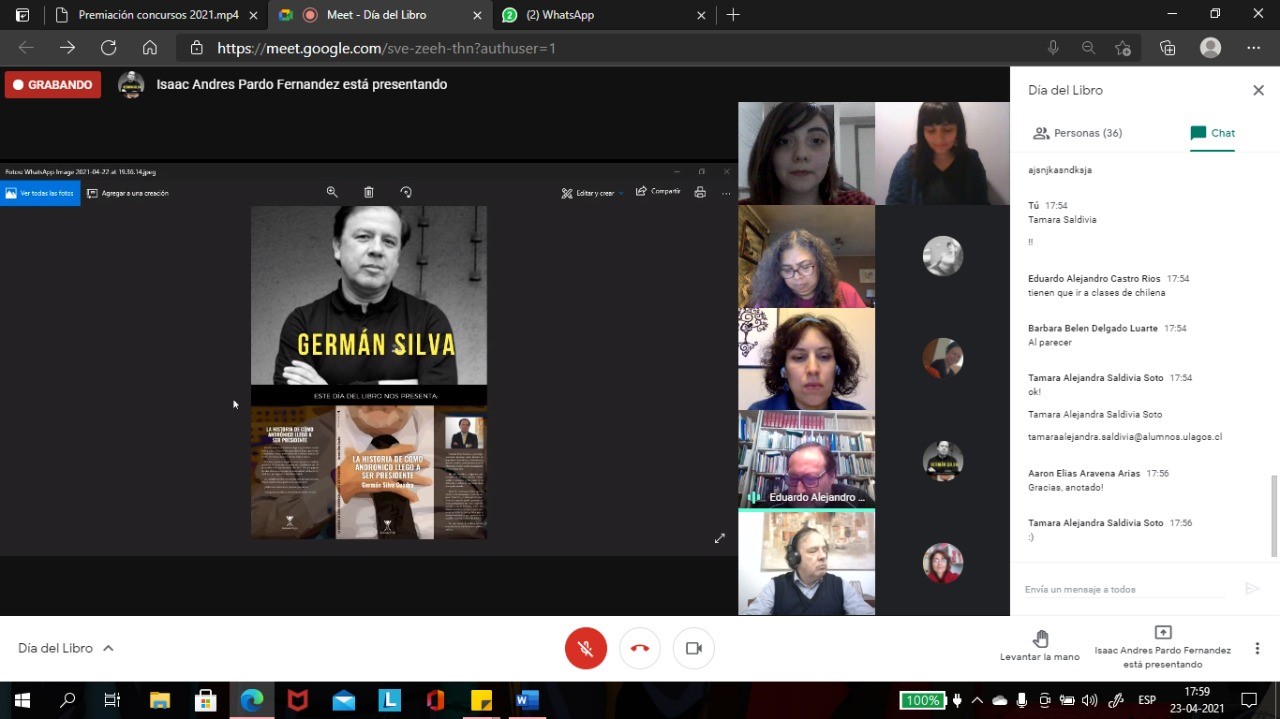Open Edge profile avatar
1280x719 pixels.
(x=1210, y=47)
